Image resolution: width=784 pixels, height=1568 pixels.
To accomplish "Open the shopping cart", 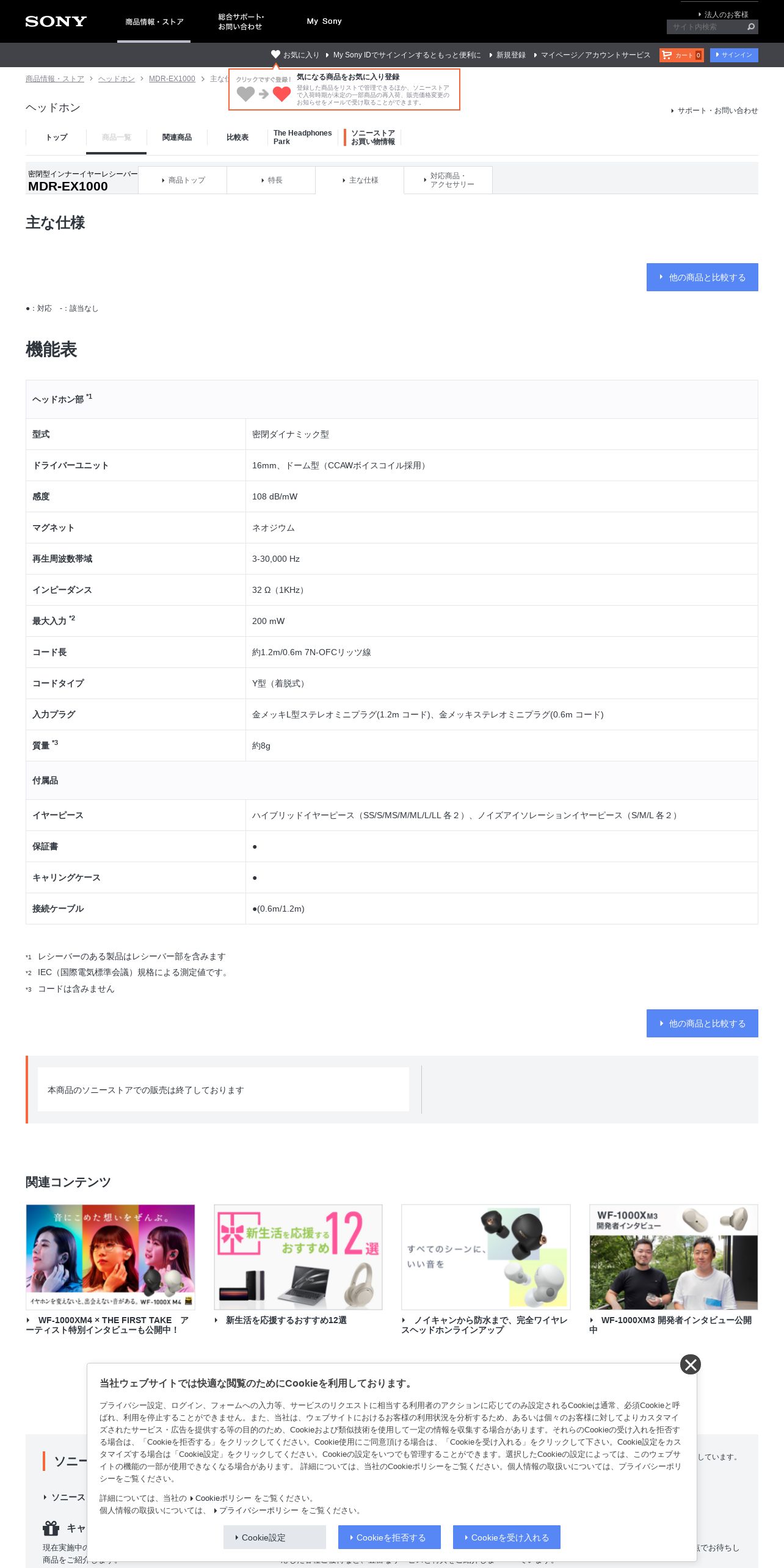I will point(681,55).
